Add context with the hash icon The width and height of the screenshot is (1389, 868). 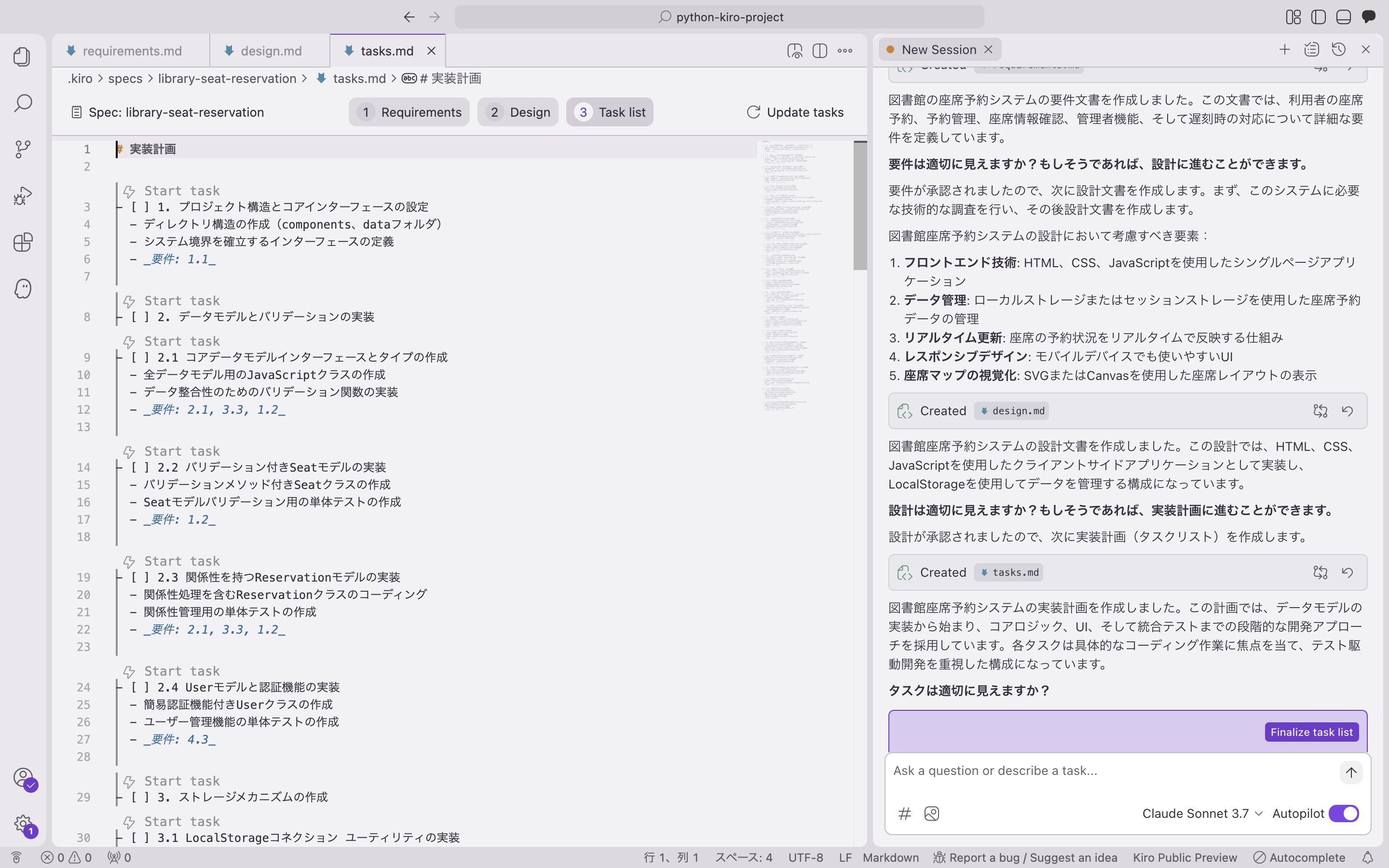pos(905,814)
